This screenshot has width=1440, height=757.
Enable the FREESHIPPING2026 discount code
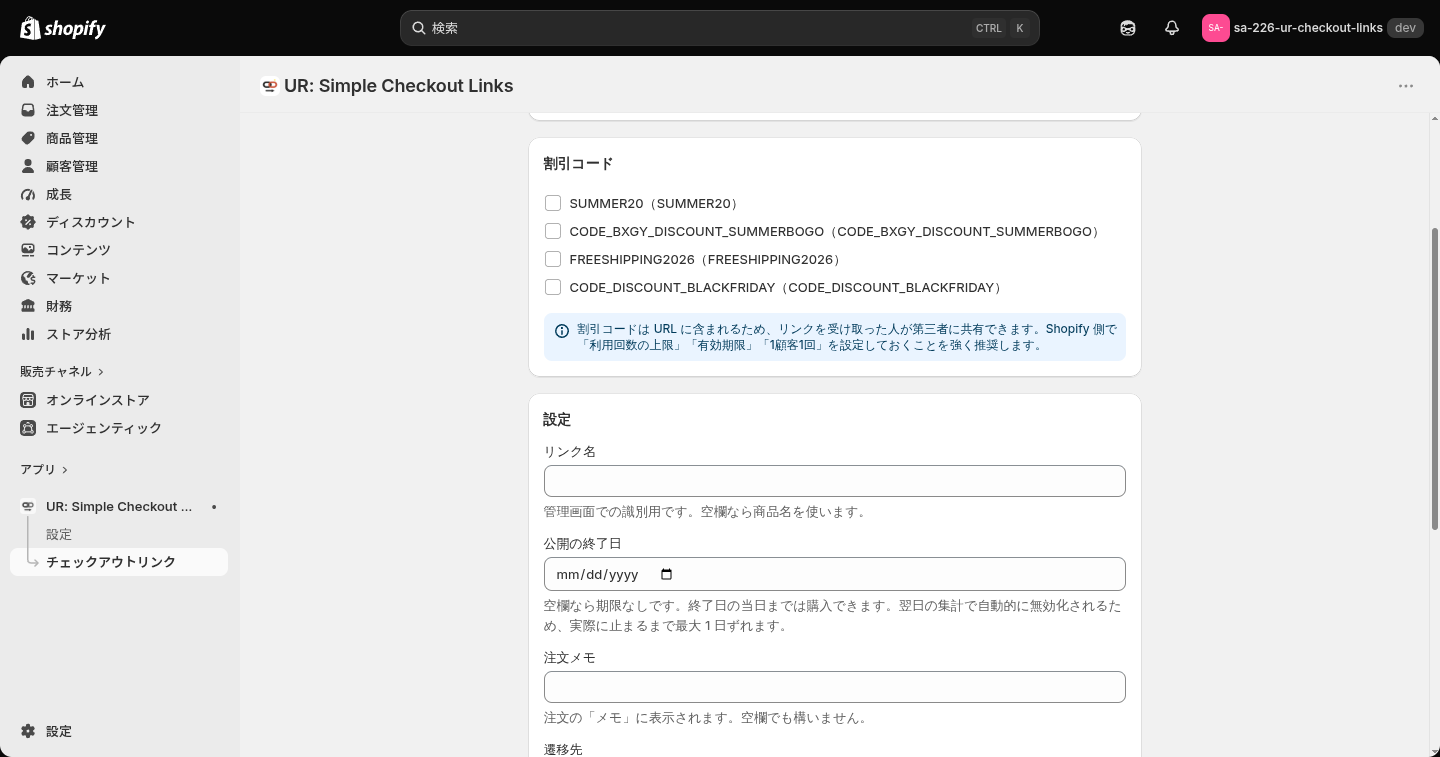(x=553, y=259)
